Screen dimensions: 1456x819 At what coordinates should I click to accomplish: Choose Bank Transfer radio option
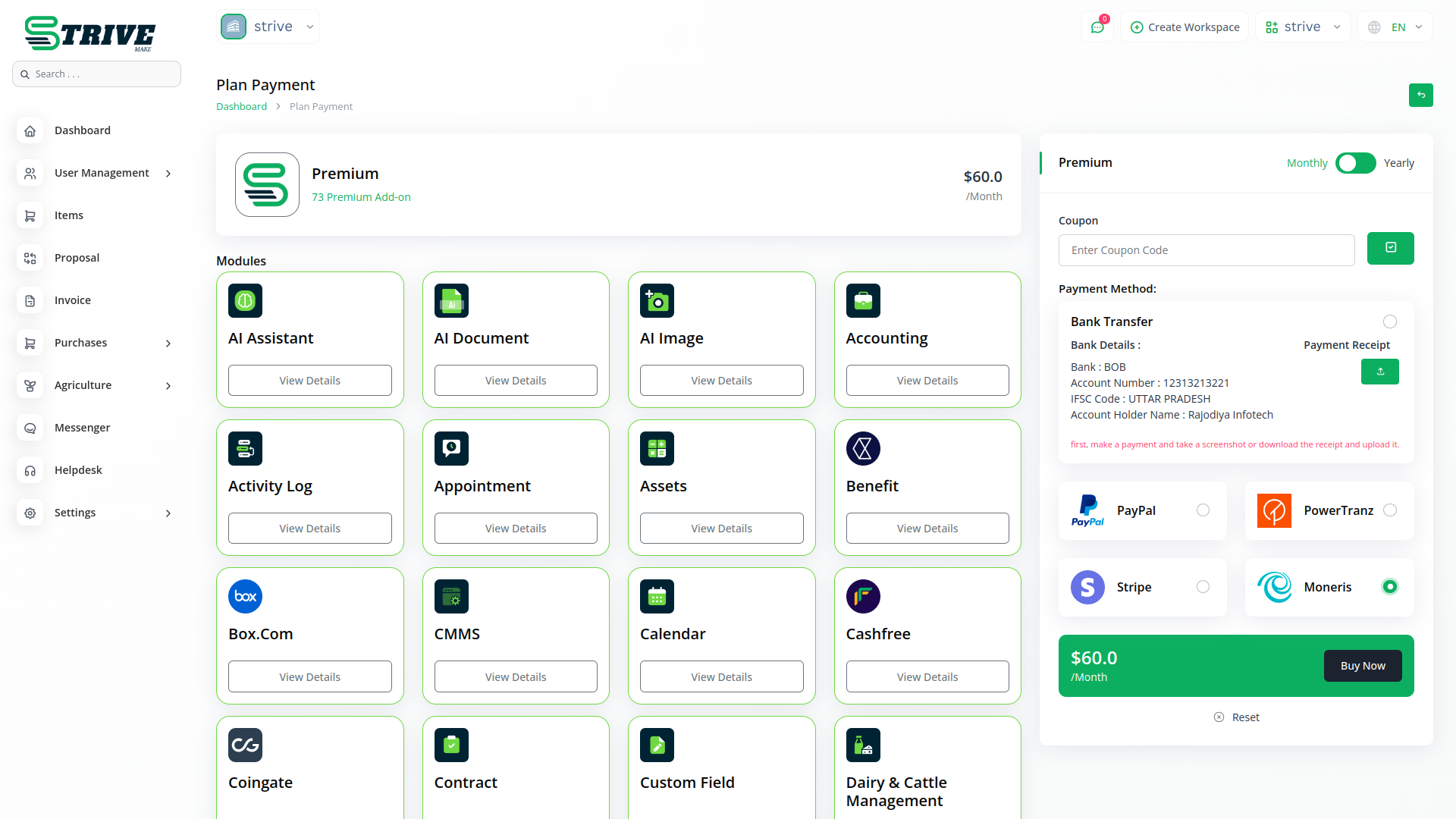coord(1389,322)
